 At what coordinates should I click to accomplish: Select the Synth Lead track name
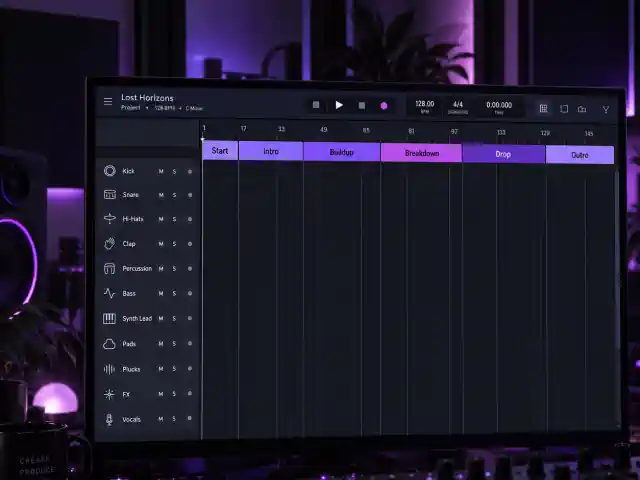tap(137, 318)
